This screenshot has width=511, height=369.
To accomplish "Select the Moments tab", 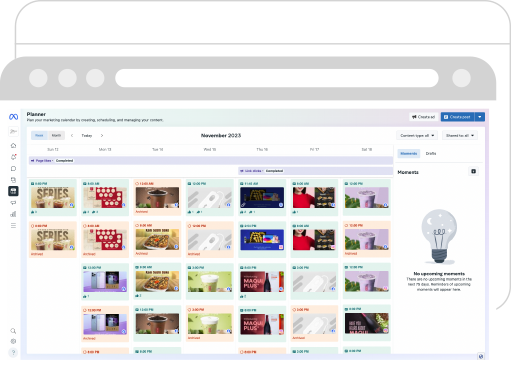I will point(409,153).
